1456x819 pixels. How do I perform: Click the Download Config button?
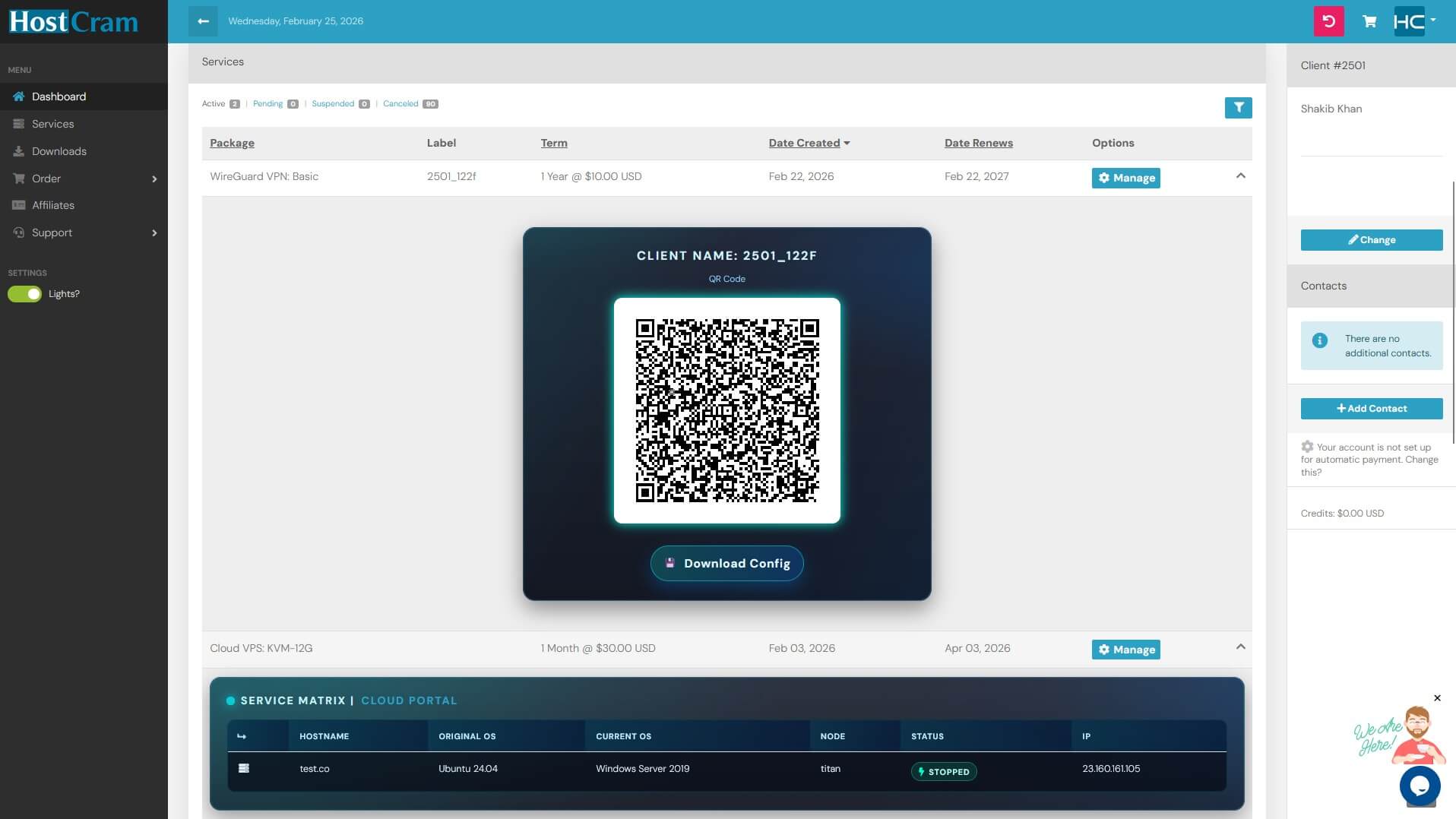click(x=726, y=564)
